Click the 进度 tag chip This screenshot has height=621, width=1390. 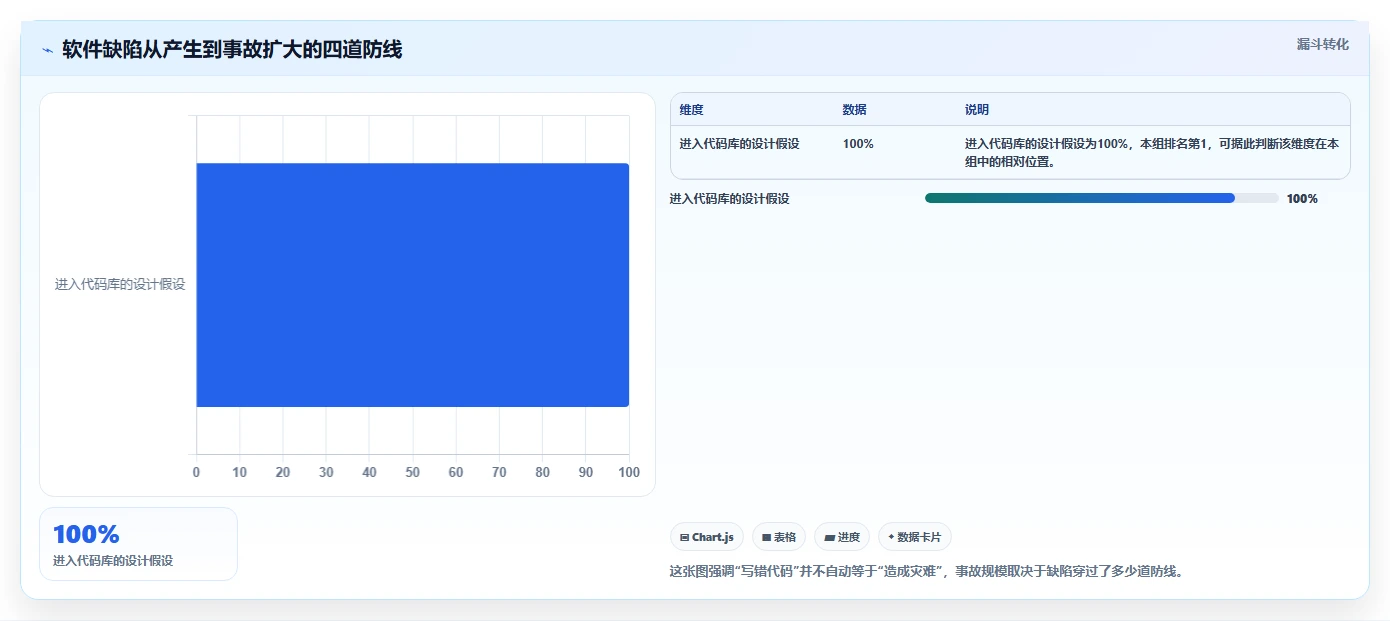(x=842, y=537)
